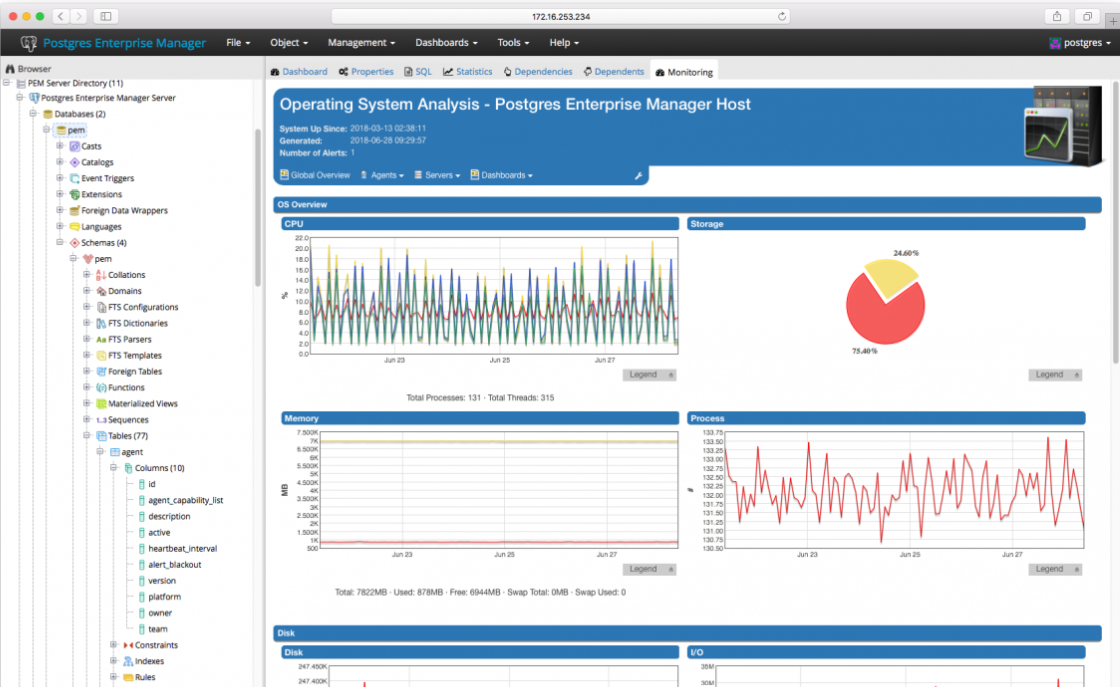
Task: Open the Dashboards menu in top bar
Action: pos(446,43)
